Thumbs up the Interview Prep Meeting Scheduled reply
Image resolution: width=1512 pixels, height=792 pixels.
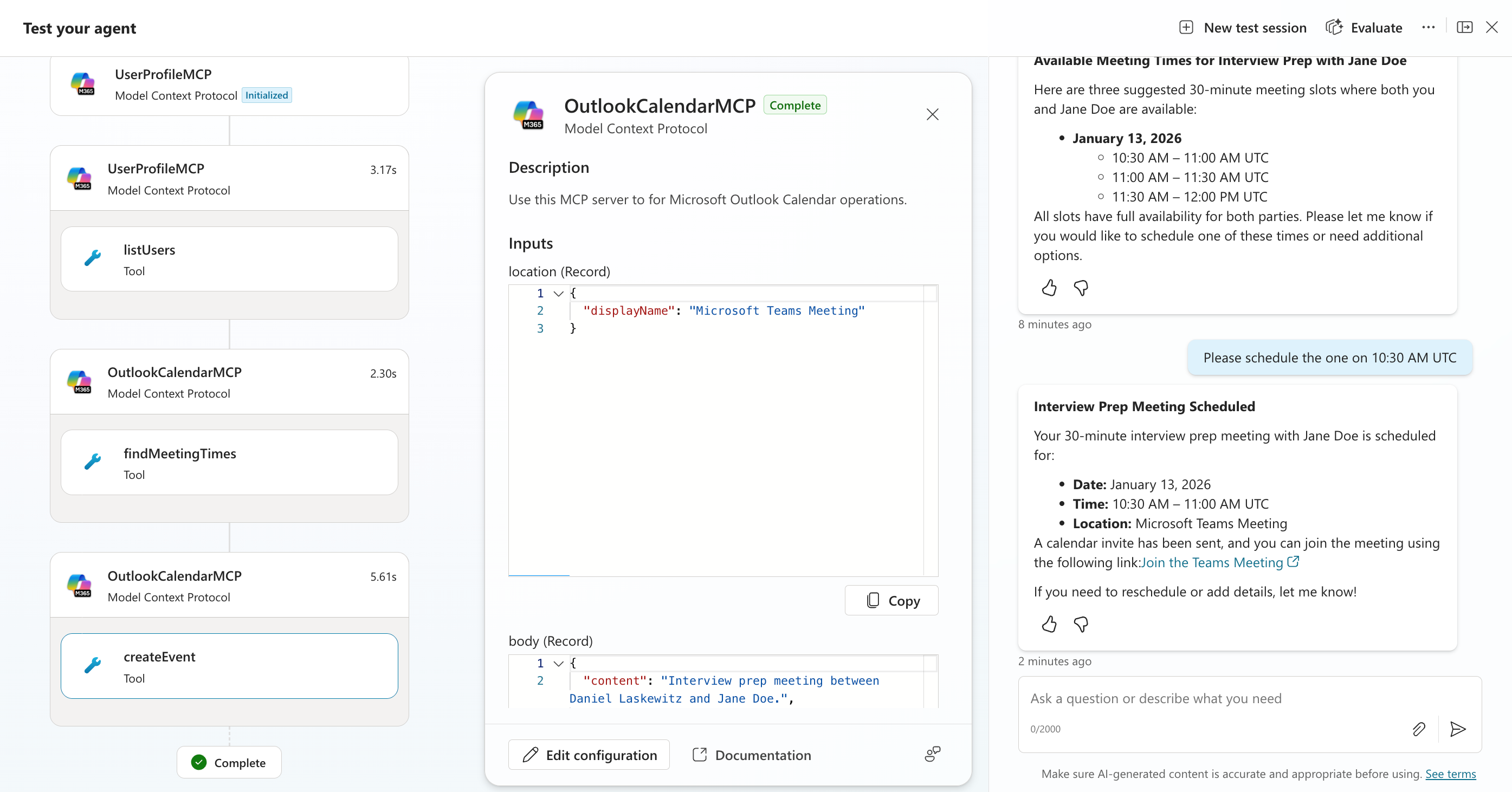(1049, 624)
